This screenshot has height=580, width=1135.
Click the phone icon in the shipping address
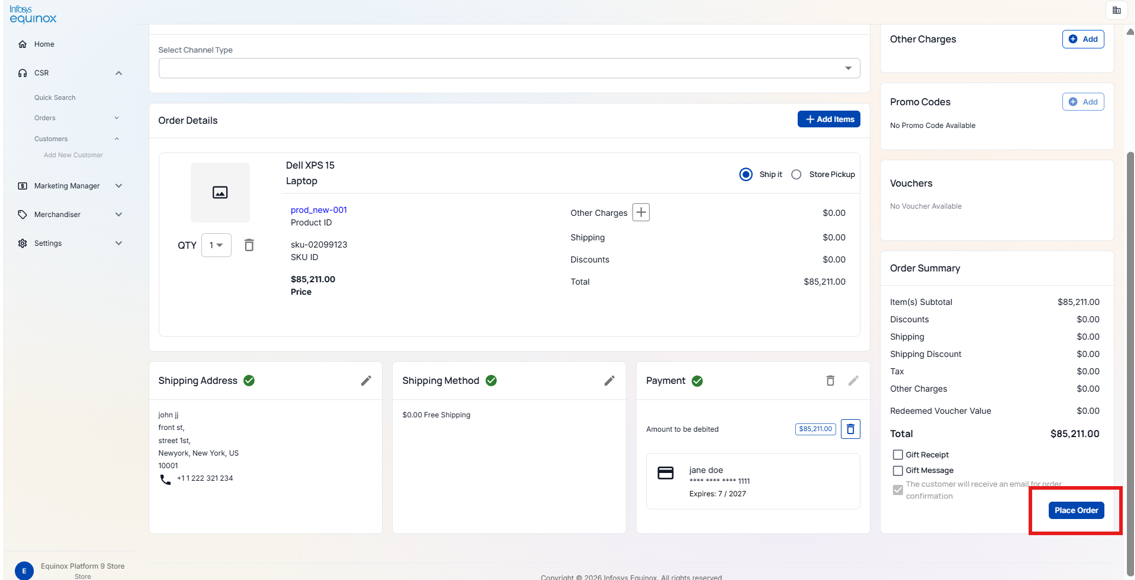[166, 479]
